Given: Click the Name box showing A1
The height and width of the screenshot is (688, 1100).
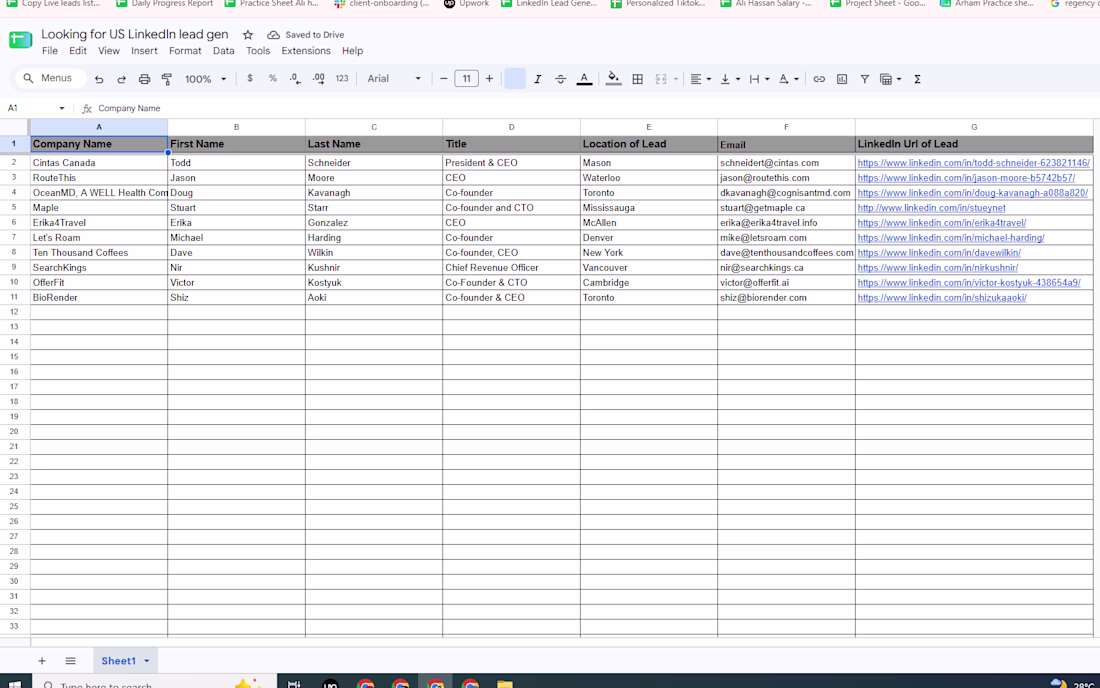Looking at the screenshot, I should [35, 108].
